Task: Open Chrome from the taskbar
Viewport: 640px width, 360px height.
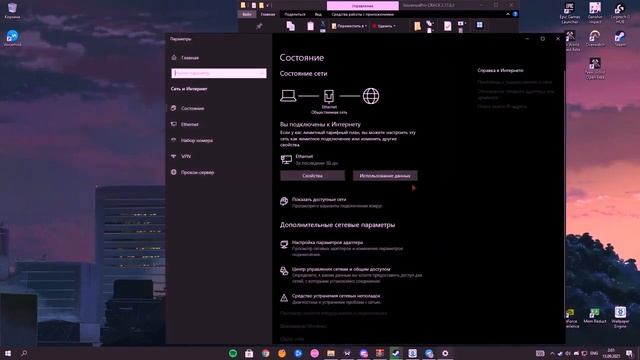Action: point(265,353)
